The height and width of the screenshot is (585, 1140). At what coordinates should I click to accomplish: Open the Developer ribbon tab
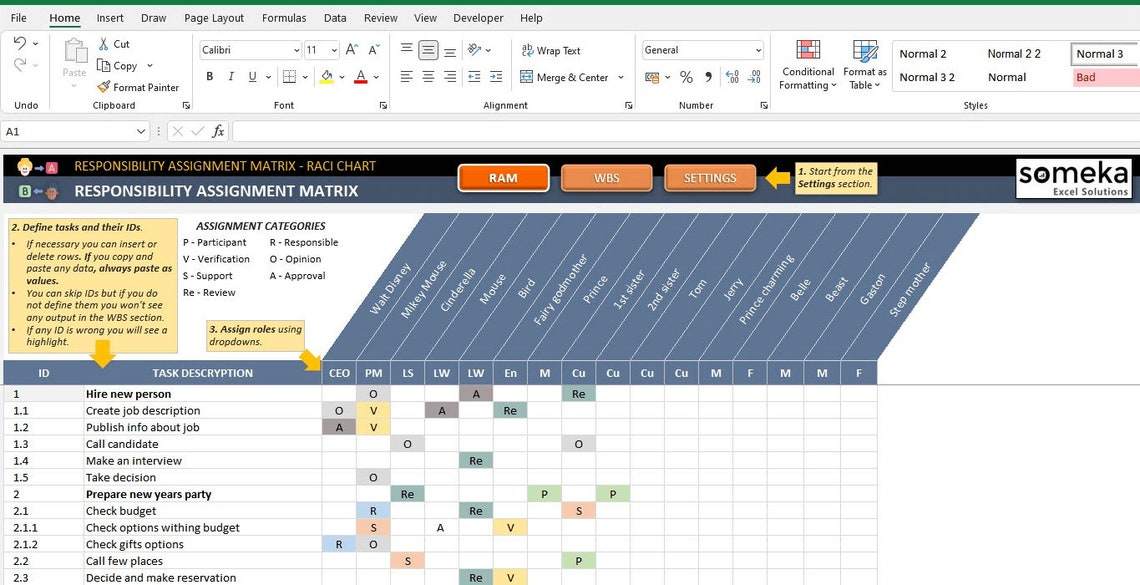click(x=478, y=17)
